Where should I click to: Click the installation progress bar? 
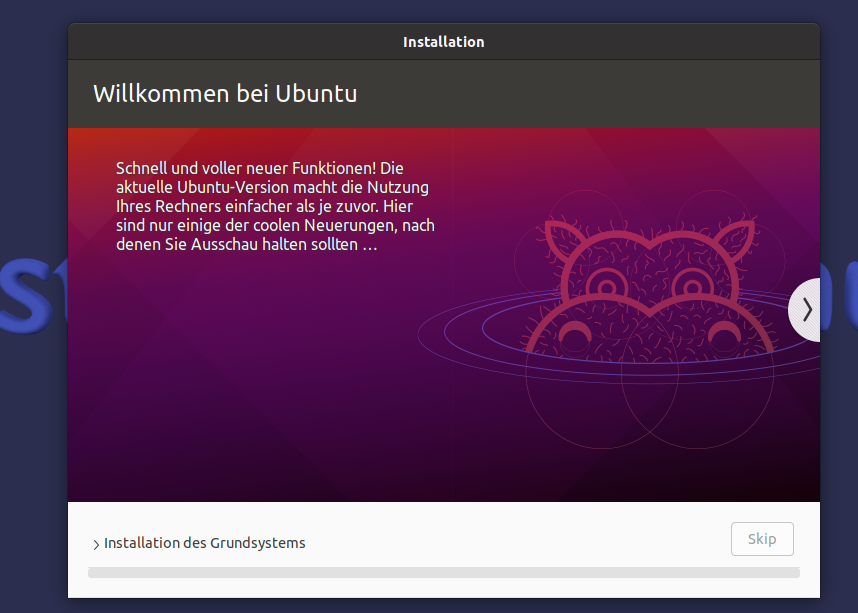[x=444, y=572]
